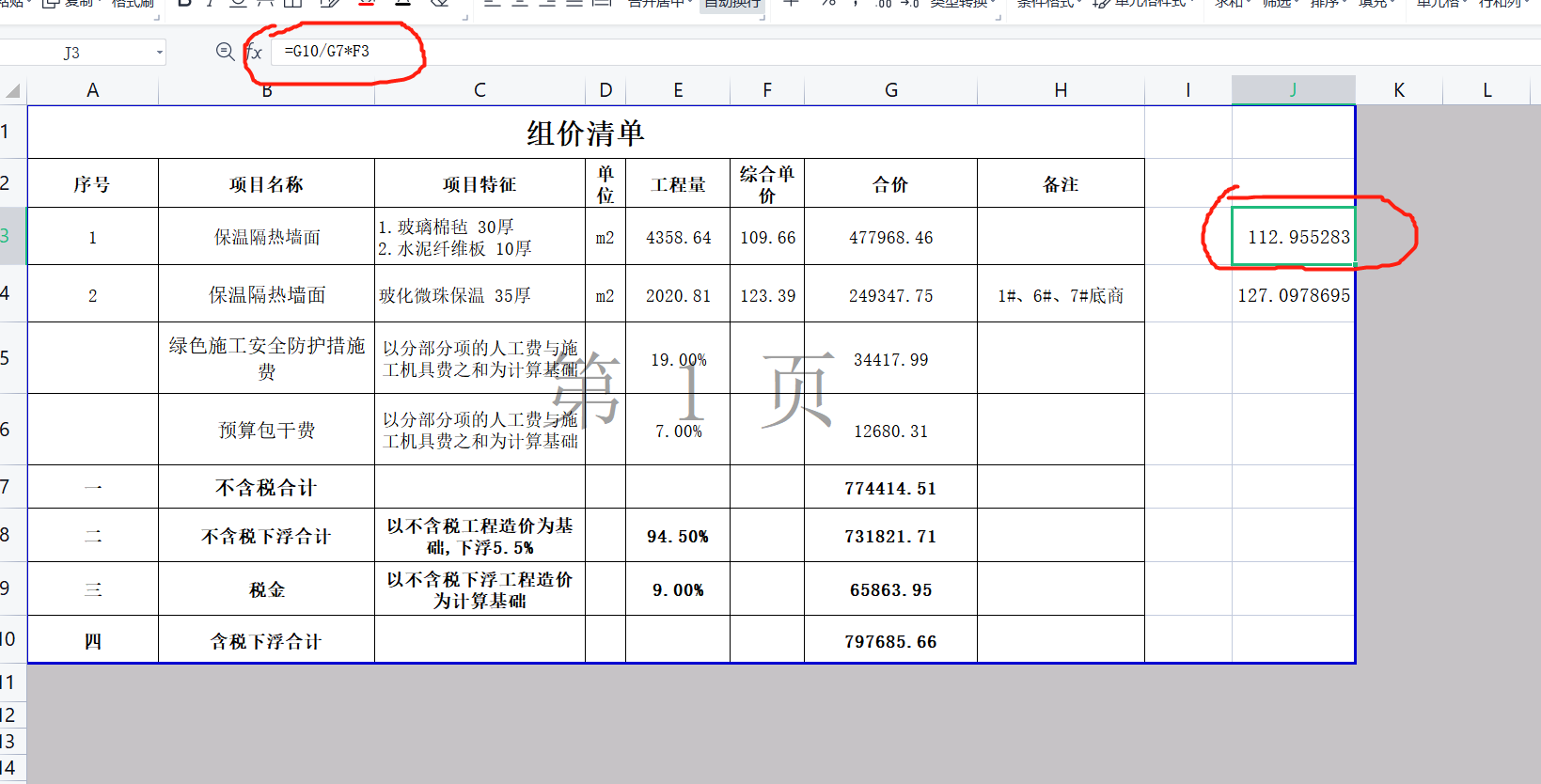The image size is (1541, 784).
Task: Open the 行和列 rows and columns menu
Action: 1504,4
